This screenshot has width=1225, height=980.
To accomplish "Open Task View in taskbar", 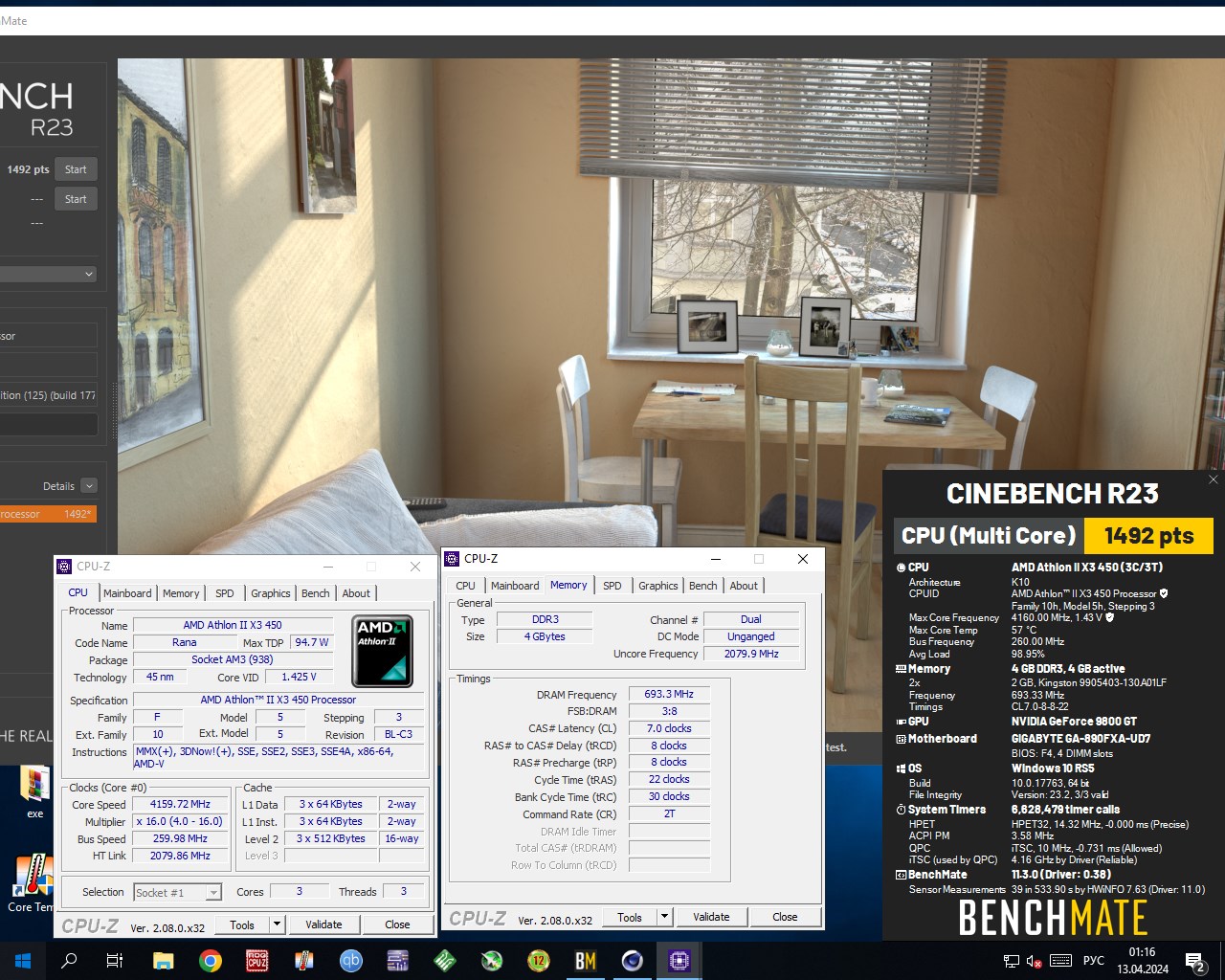I will pyautogui.click(x=115, y=961).
